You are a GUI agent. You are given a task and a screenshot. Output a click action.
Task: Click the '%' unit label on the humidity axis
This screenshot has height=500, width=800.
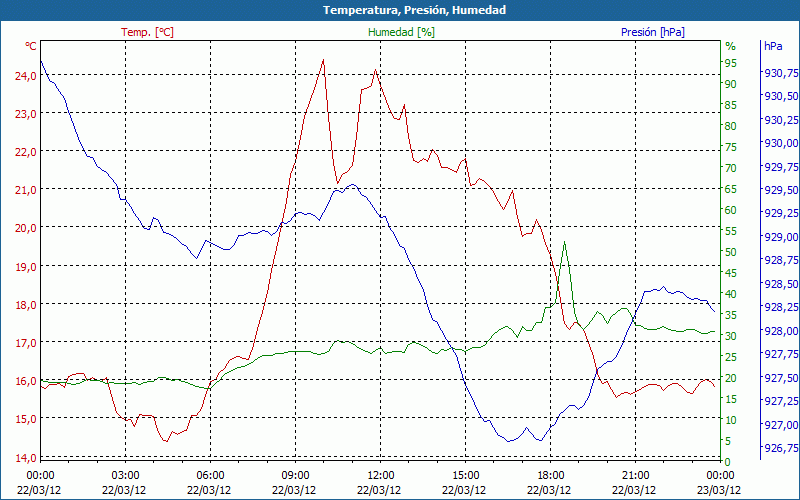click(731, 46)
